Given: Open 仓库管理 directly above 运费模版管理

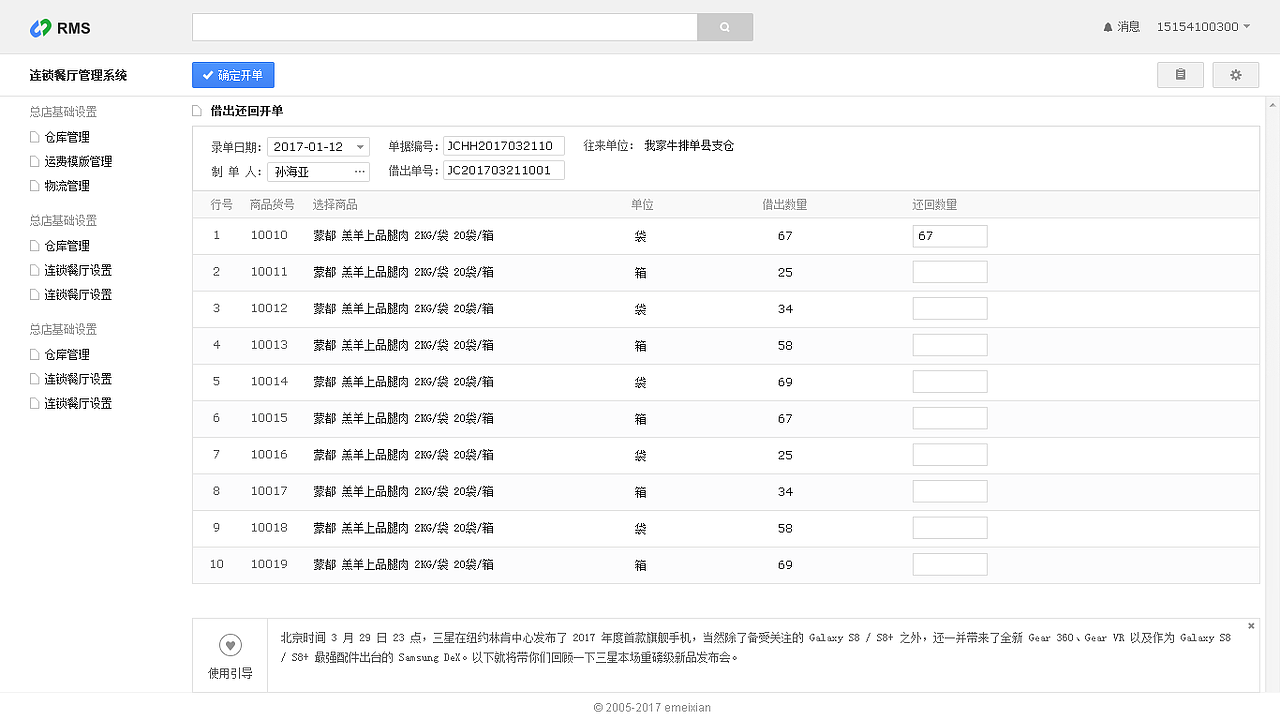Looking at the screenshot, I should point(67,137).
